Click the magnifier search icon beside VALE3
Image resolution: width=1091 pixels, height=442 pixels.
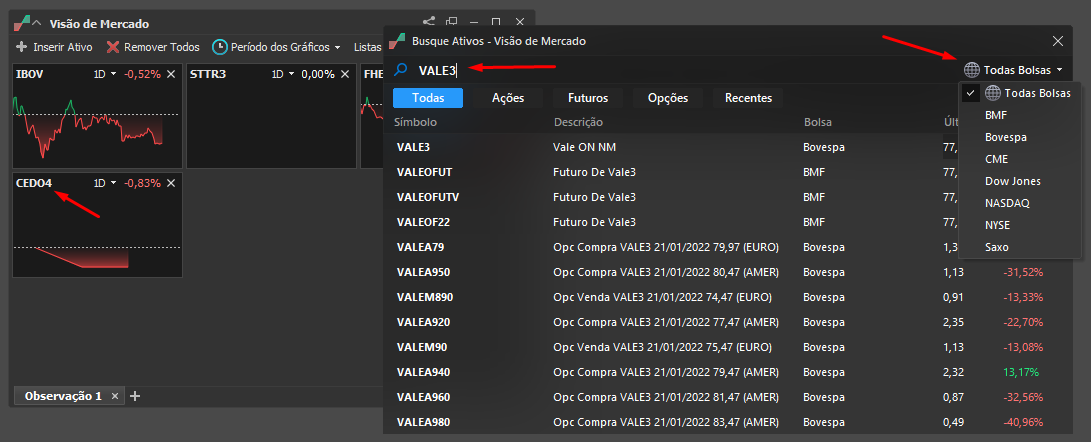pos(401,70)
